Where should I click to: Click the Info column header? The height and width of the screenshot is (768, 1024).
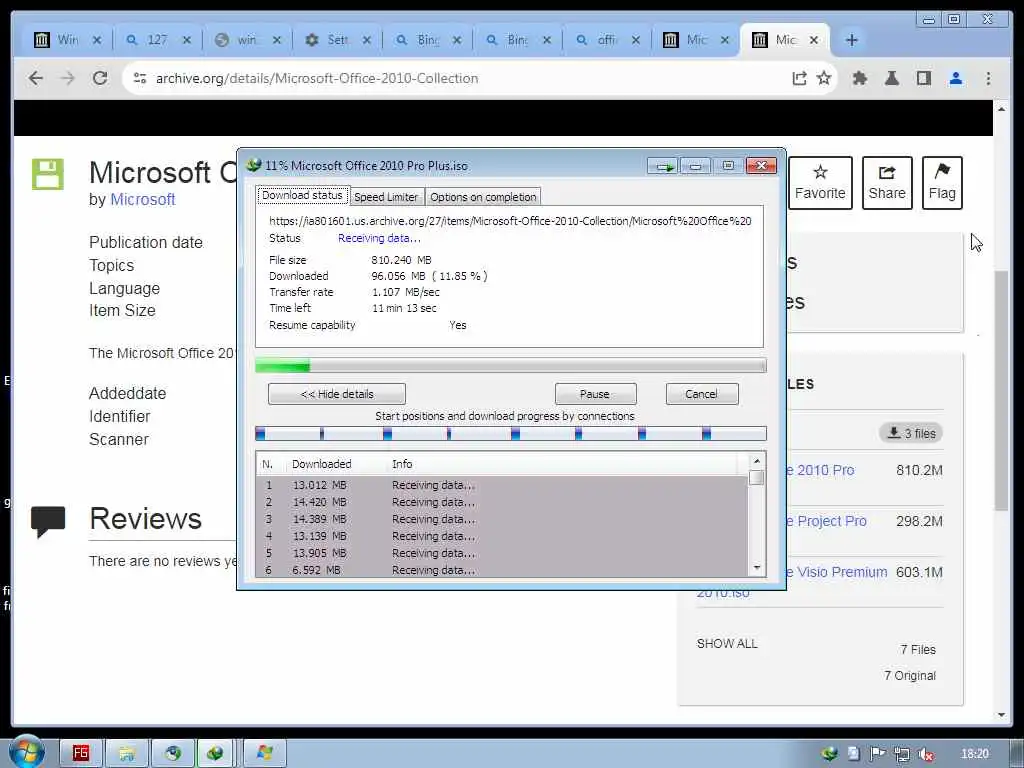[402, 464]
